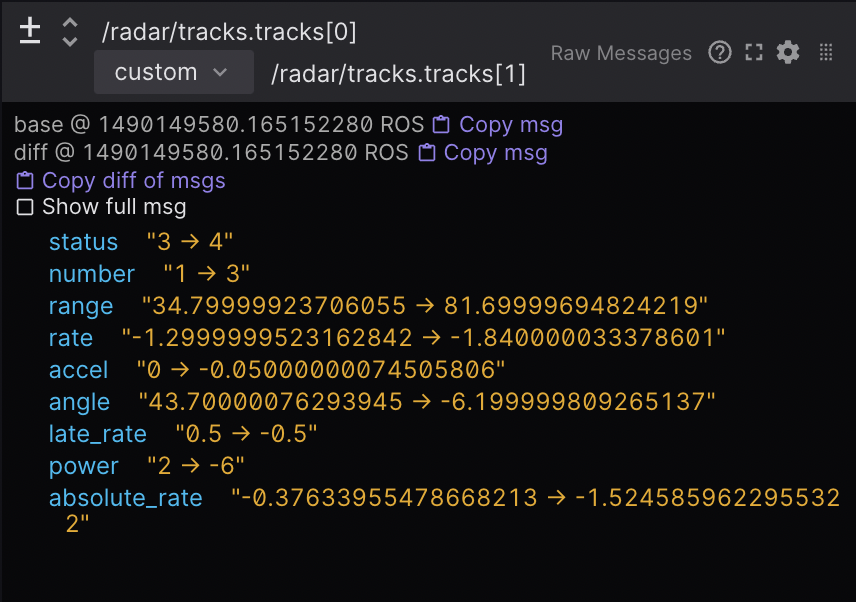Expand the status field entry
The height and width of the screenshot is (602, 856).
click(83, 242)
